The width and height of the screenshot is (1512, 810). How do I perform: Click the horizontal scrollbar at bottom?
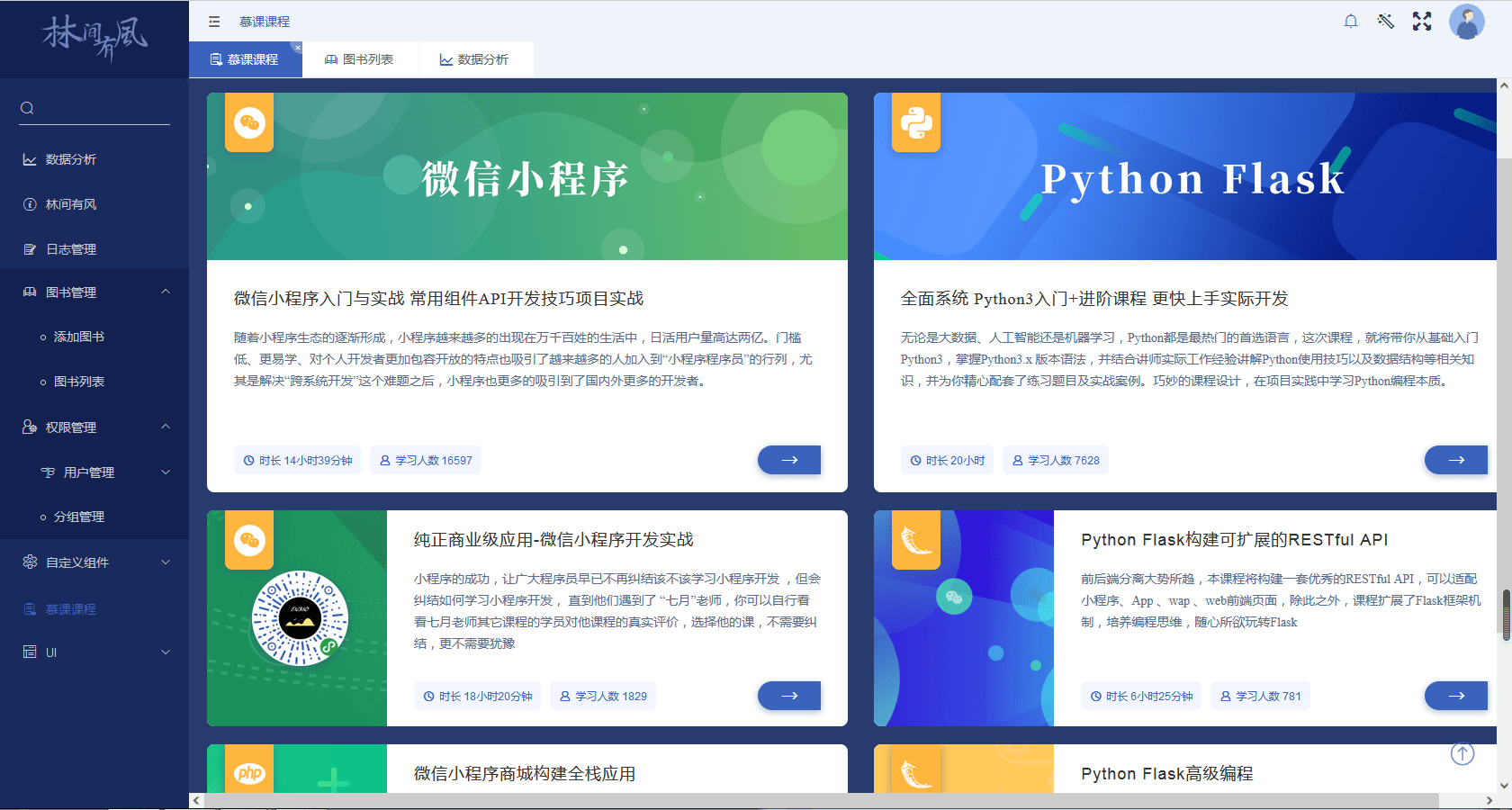tap(821, 800)
